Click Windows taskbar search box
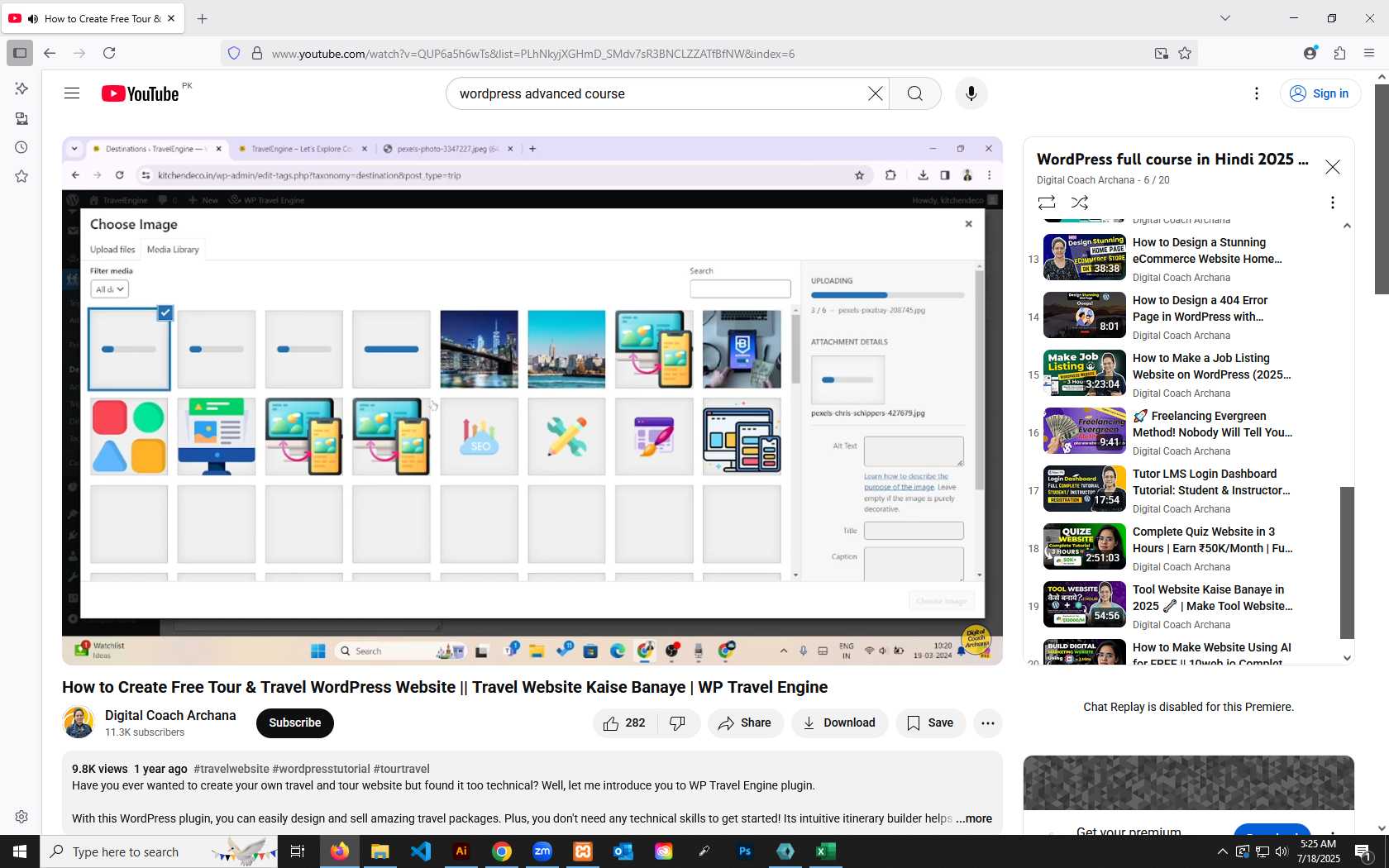The image size is (1389, 868). (x=157, y=851)
